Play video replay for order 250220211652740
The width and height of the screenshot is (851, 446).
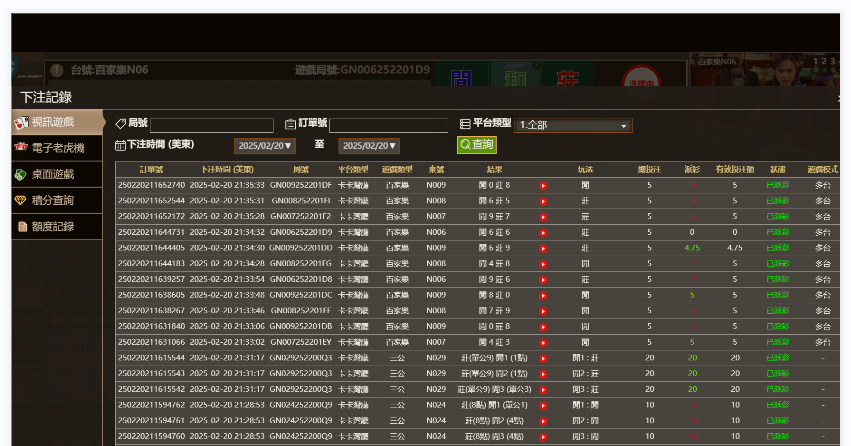[x=543, y=185]
